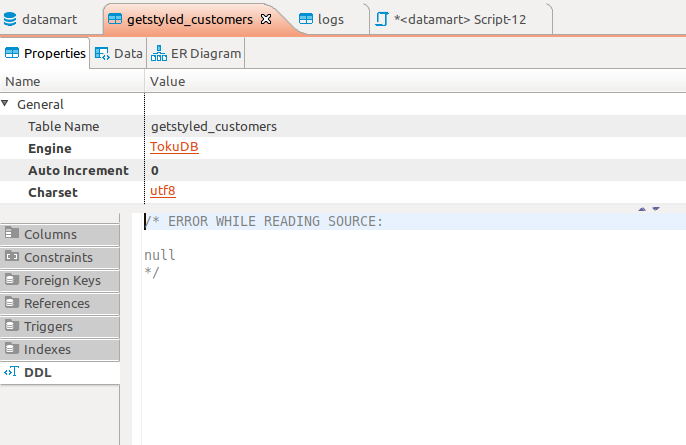Click the panel up-arrow sash control

(x=642, y=209)
